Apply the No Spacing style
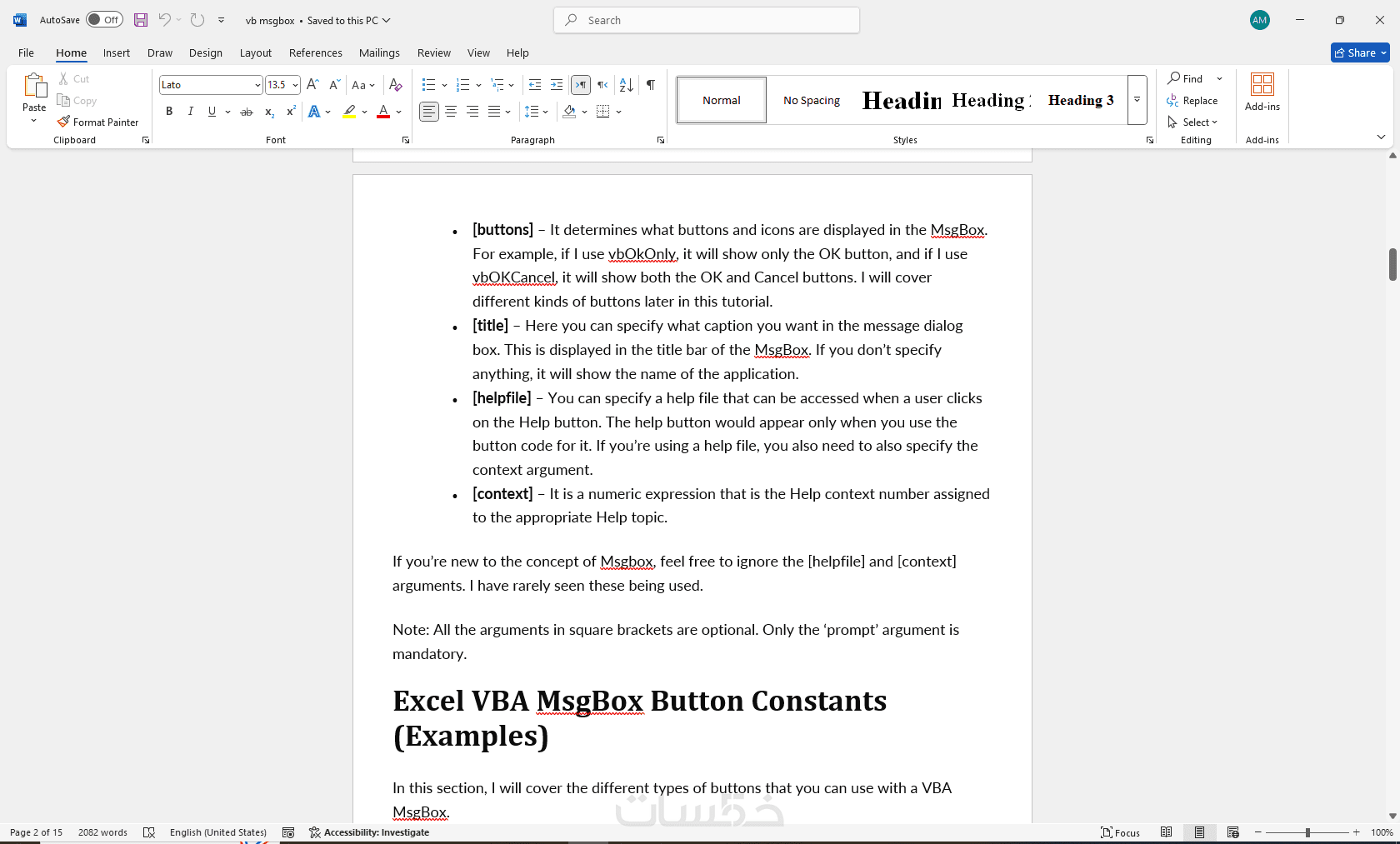Screen dimensions: 1400x844 tap(812, 100)
